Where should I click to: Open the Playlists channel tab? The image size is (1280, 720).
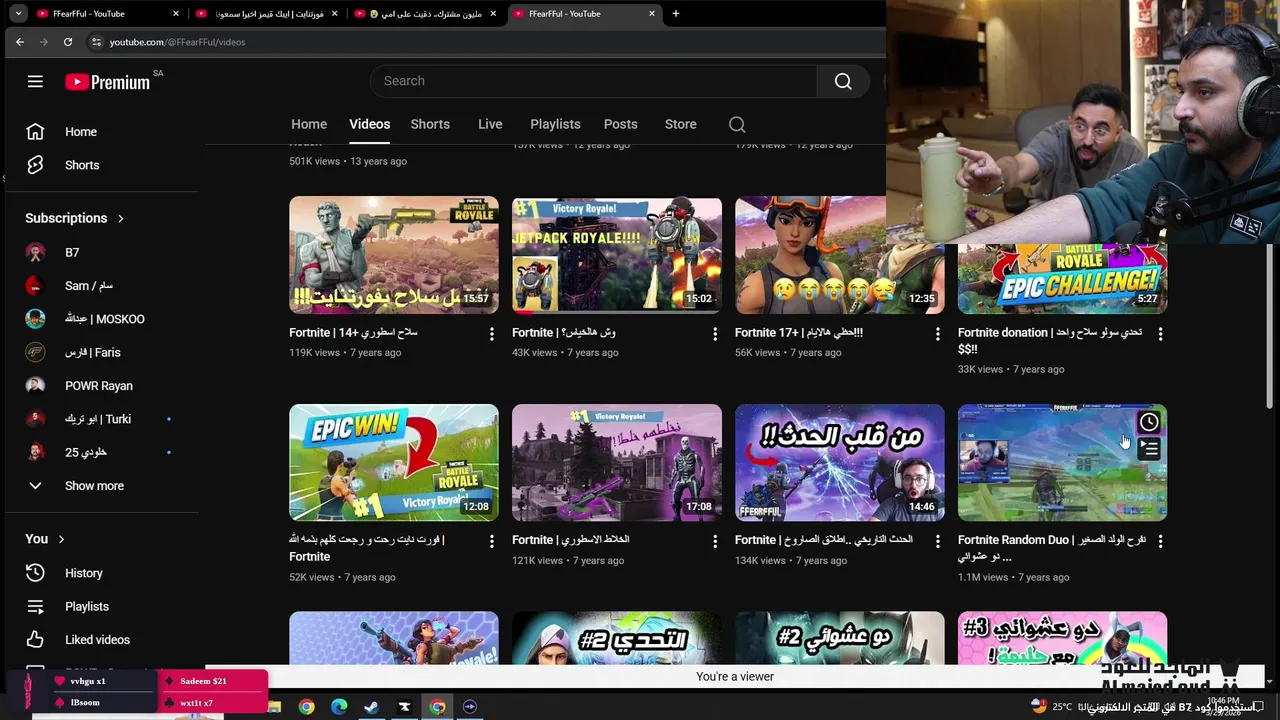555,124
